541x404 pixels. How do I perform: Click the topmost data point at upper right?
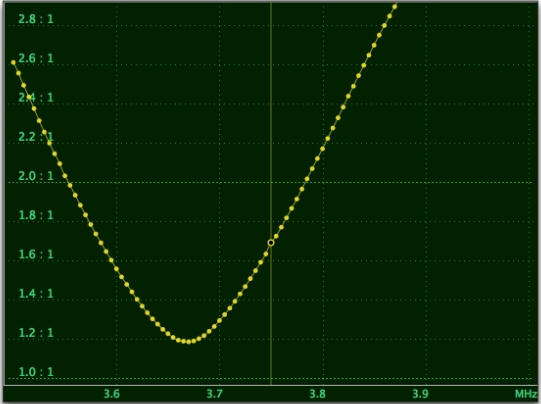click(395, 6)
